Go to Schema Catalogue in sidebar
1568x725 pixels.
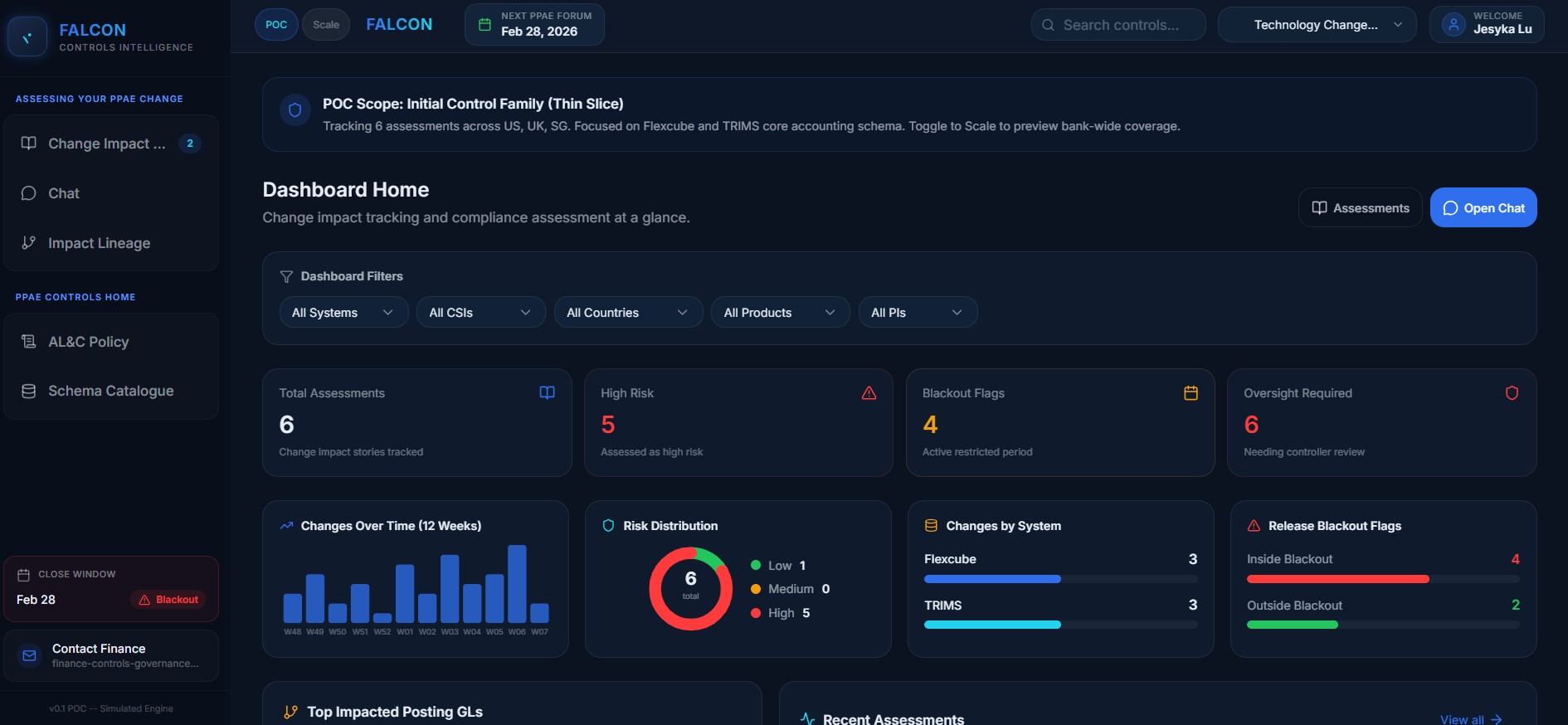tap(111, 391)
